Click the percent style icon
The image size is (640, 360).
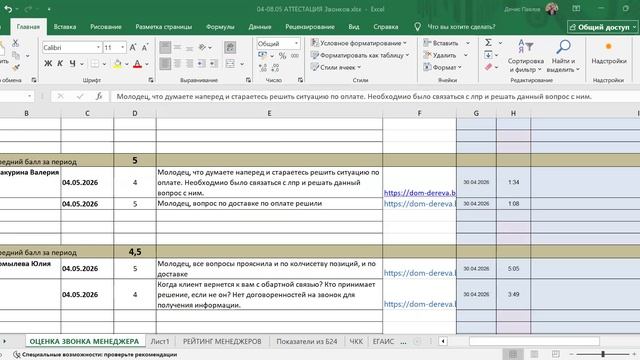point(282,56)
